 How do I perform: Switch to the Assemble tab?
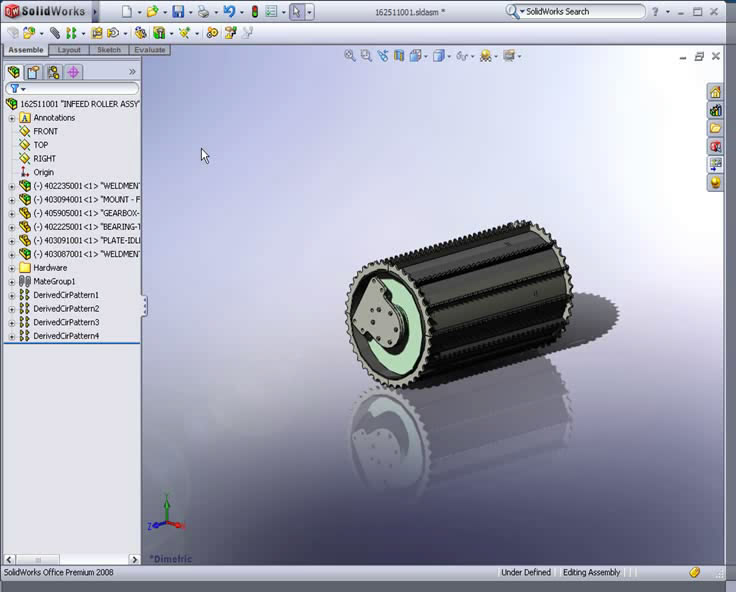coord(26,50)
